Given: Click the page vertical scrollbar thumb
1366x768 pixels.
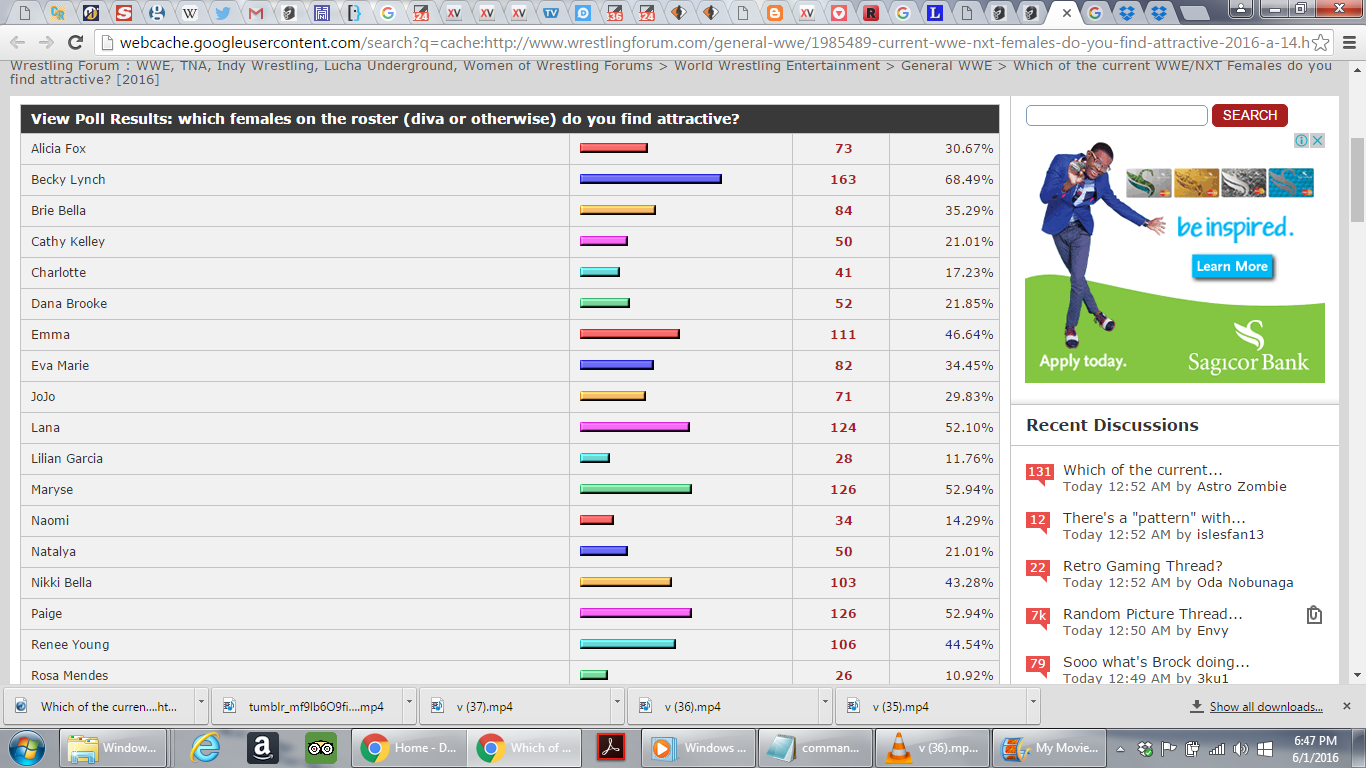Looking at the screenshot, I should tap(1357, 180).
